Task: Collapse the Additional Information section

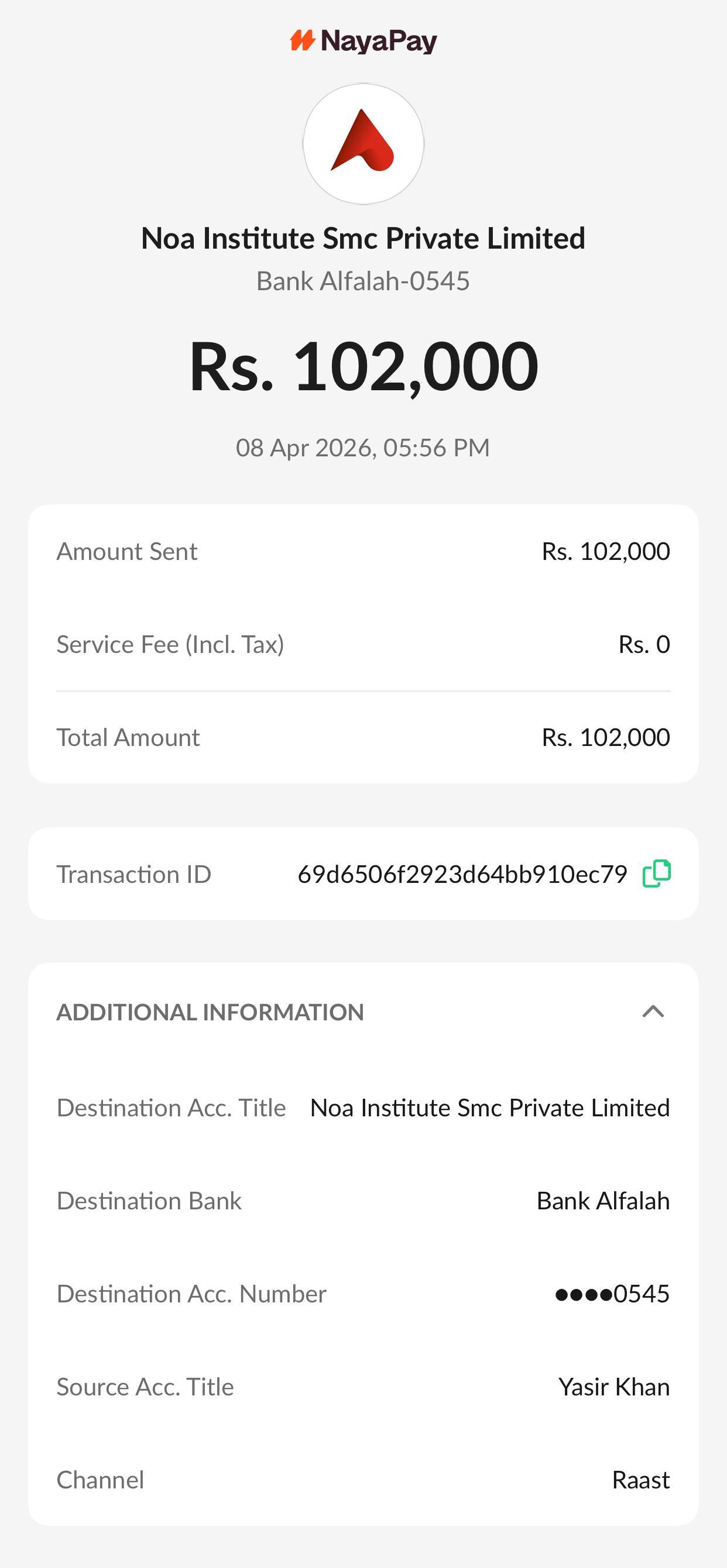Action: click(x=653, y=1012)
